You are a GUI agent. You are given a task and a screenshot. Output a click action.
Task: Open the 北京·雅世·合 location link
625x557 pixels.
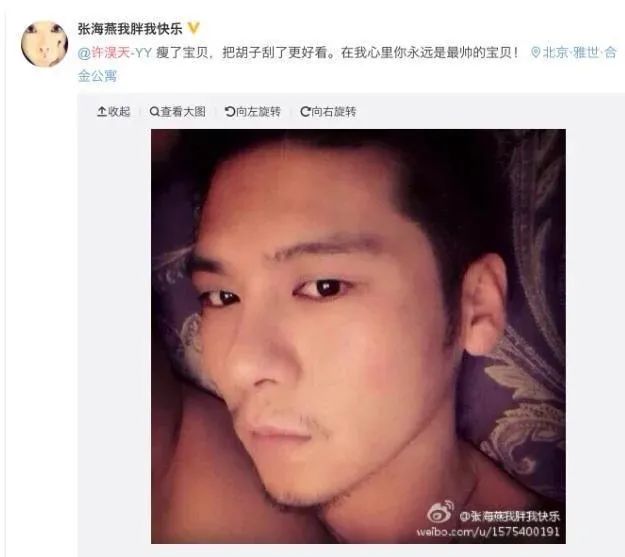coord(579,52)
